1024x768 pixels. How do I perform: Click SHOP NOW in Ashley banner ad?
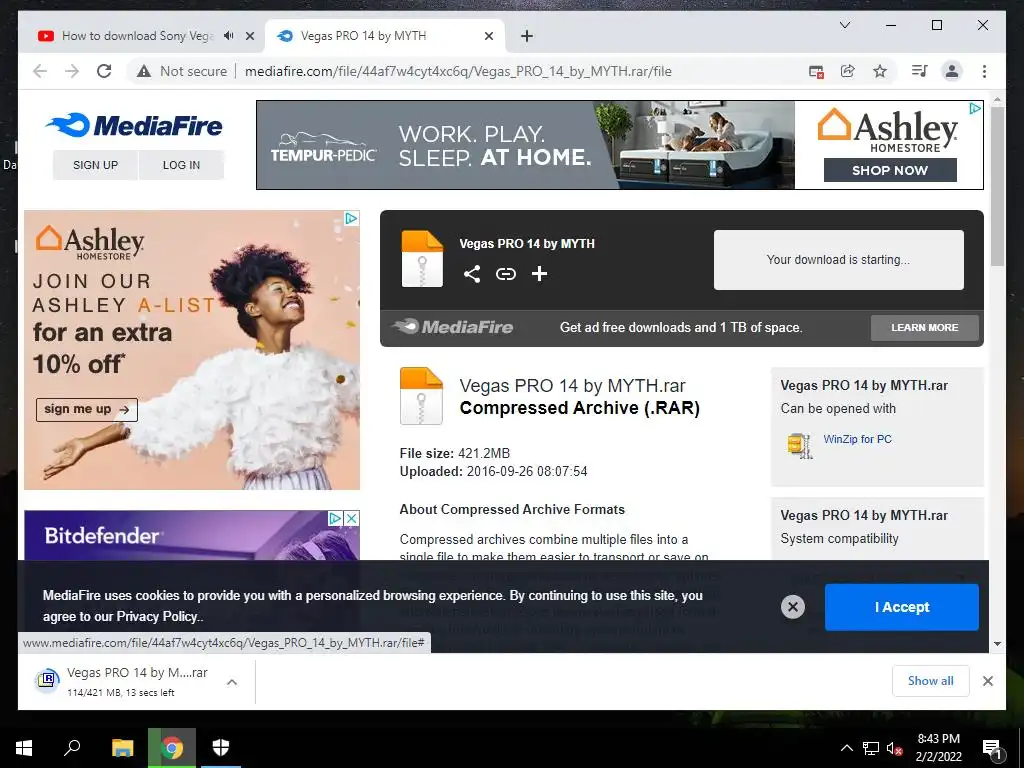(890, 170)
